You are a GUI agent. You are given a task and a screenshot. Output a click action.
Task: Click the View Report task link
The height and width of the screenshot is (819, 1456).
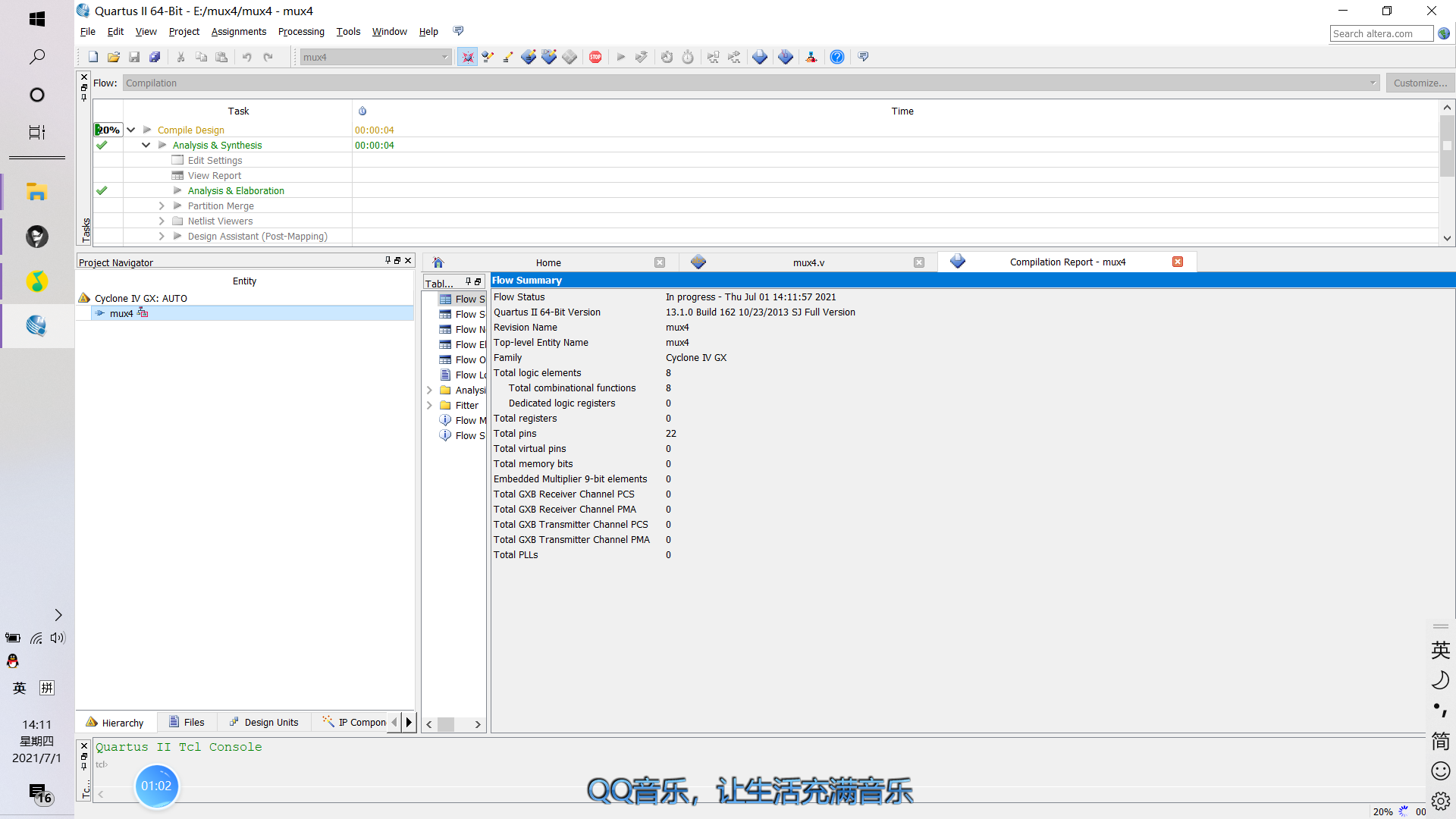pyautogui.click(x=214, y=175)
